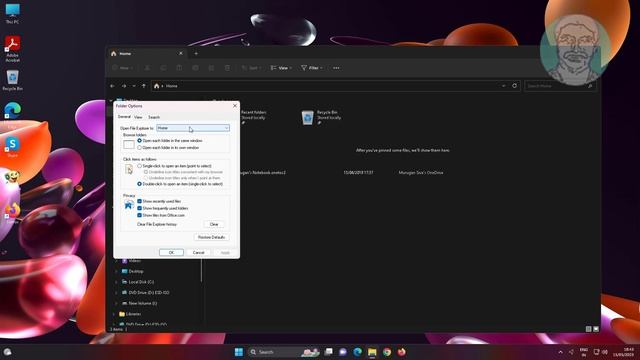This screenshot has height=360, width=640.
Task: Click Restore Defaults button
Action: coord(211,237)
